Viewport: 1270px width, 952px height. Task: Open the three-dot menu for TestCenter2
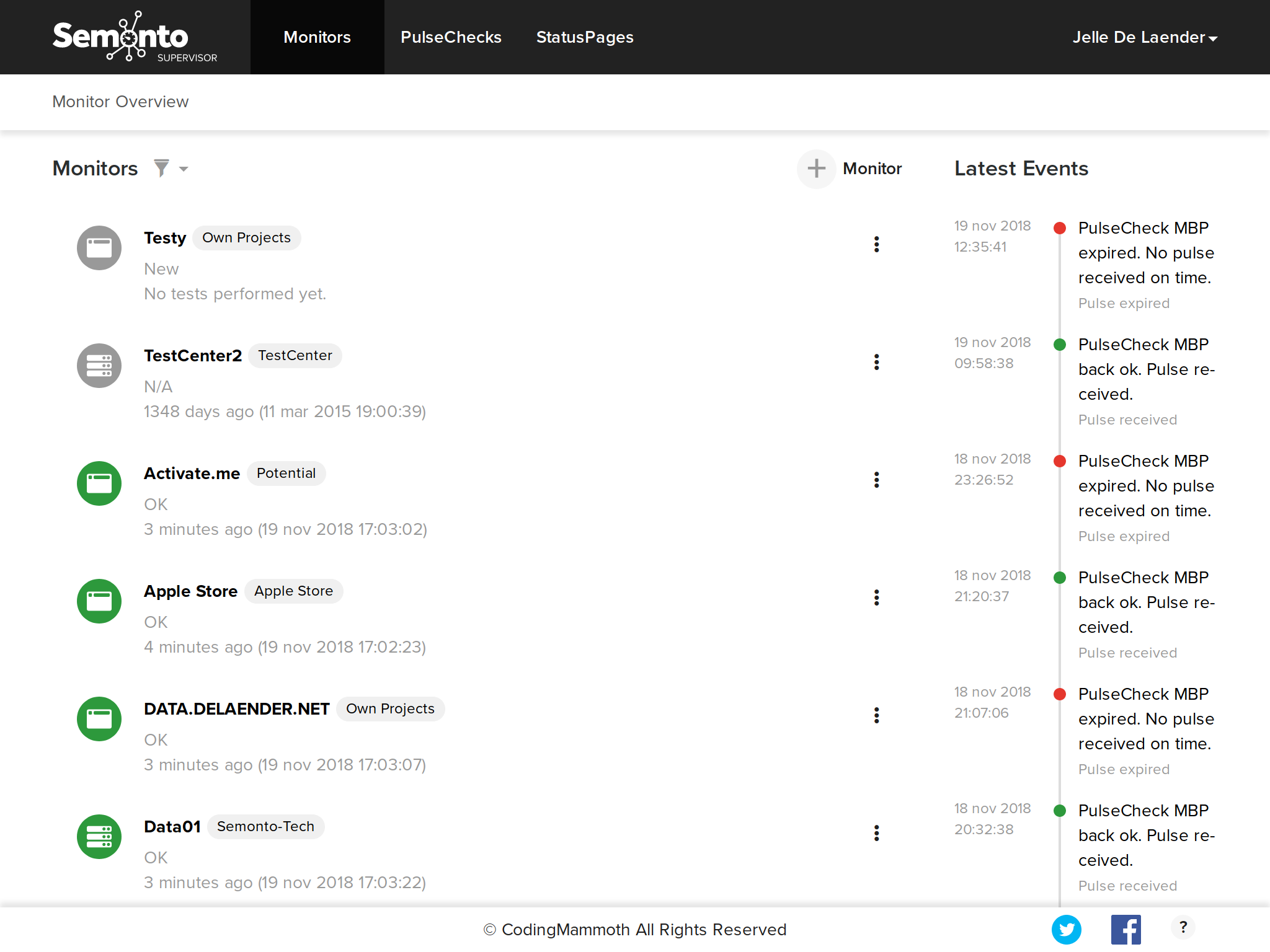point(876,362)
